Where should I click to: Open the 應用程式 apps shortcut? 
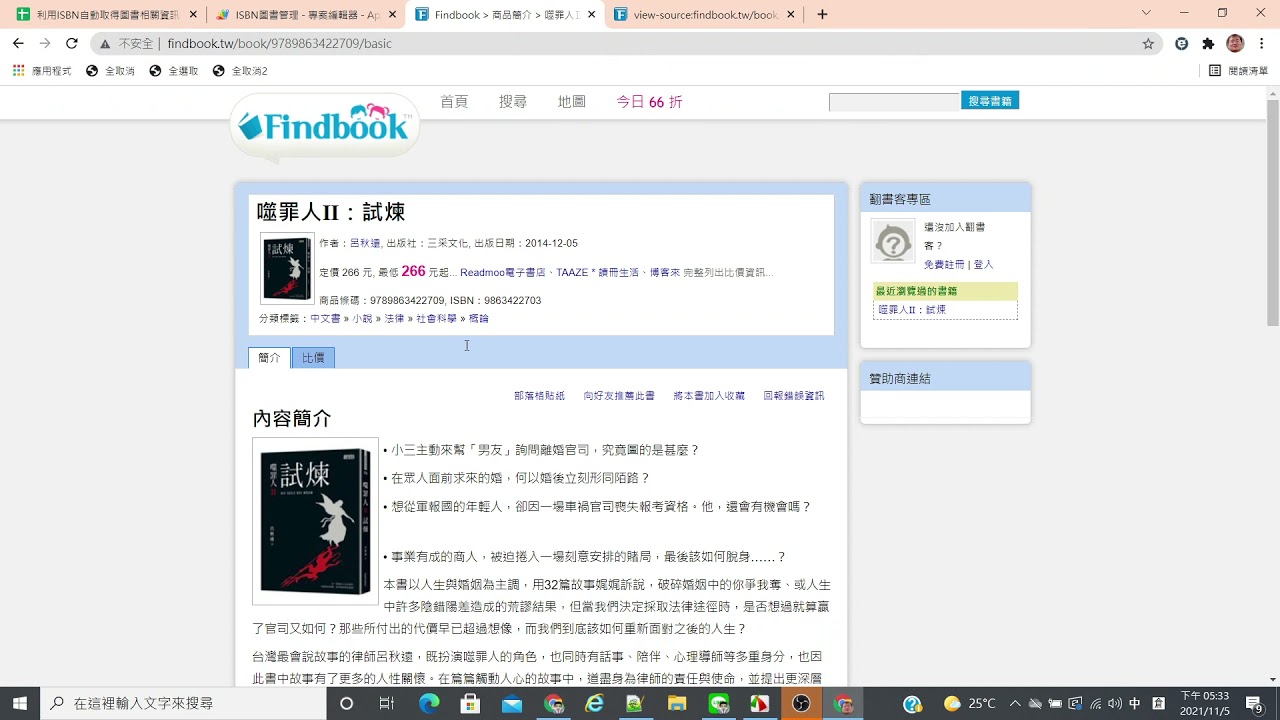click(x=42, y=71)
